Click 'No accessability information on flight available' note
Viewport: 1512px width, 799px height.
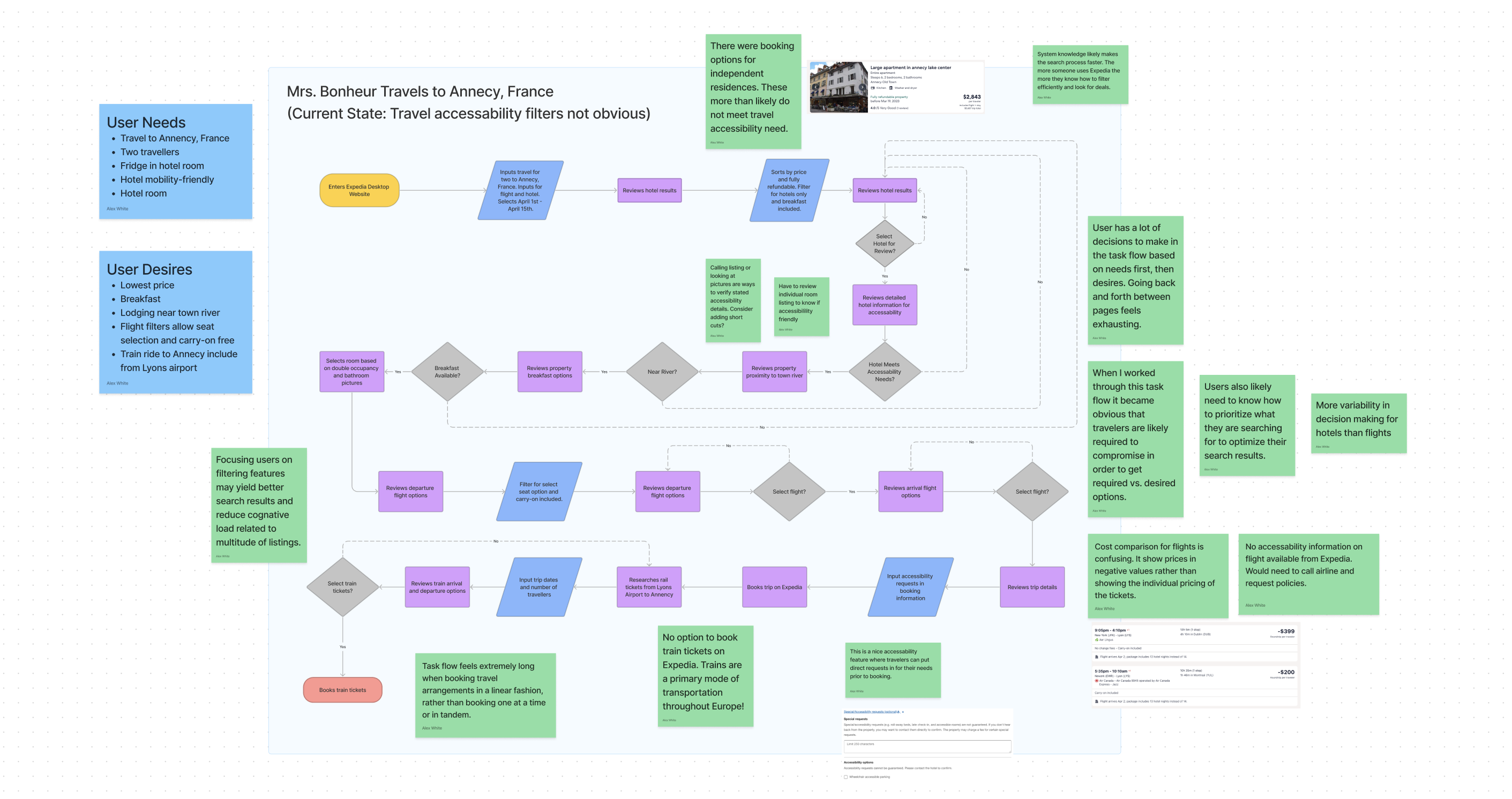(1308, 574)
